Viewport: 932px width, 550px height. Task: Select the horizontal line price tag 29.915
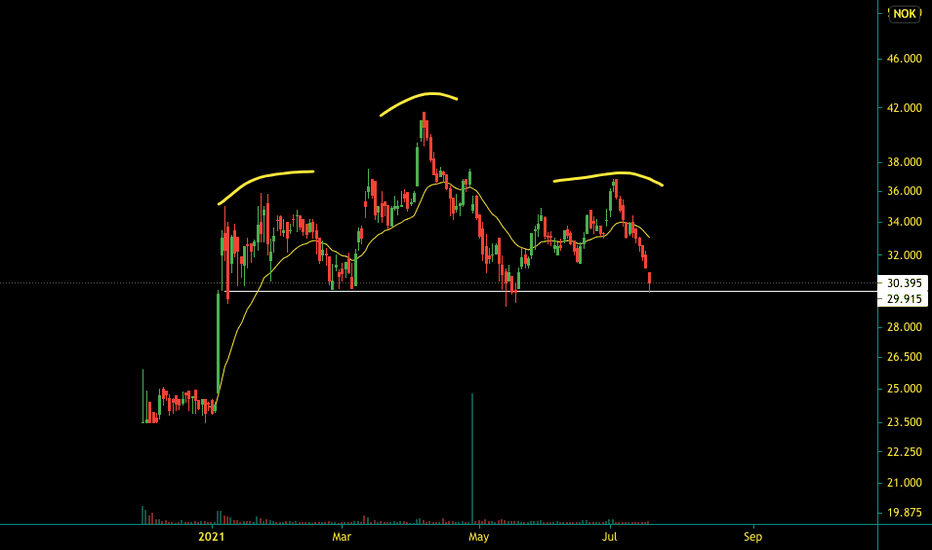pyautogui.click(x=903, y=299)
